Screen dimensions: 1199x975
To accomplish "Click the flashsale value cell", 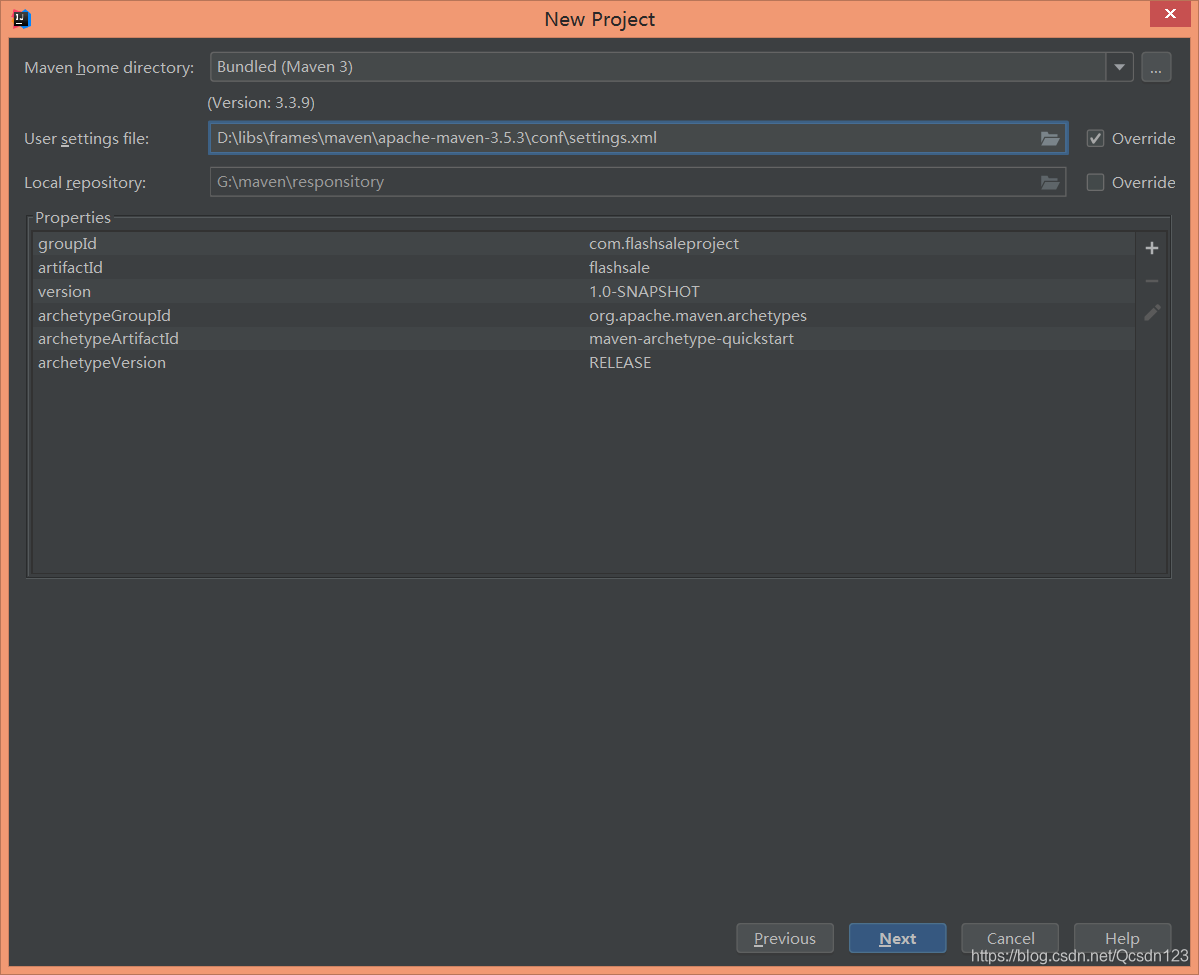I will (619, 268).
